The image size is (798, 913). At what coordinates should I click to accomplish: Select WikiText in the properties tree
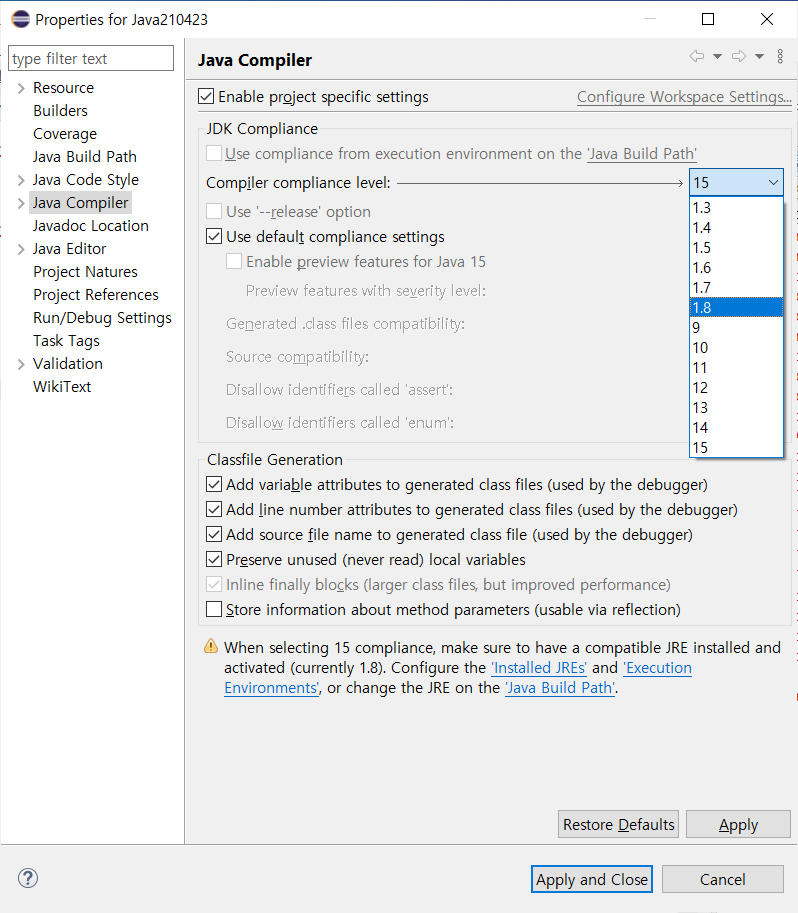62,387
